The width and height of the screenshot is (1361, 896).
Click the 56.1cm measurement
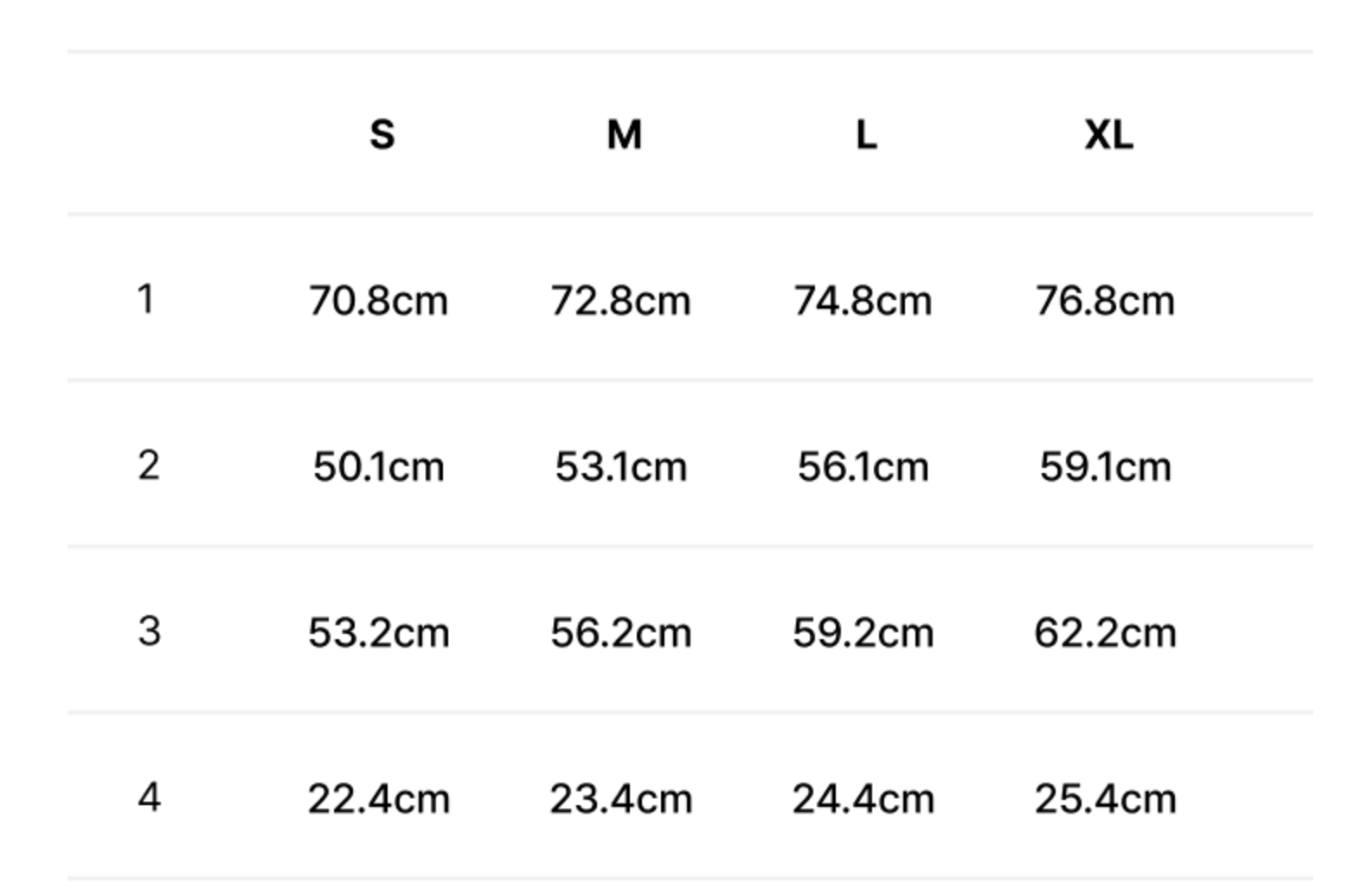(863, 467)
